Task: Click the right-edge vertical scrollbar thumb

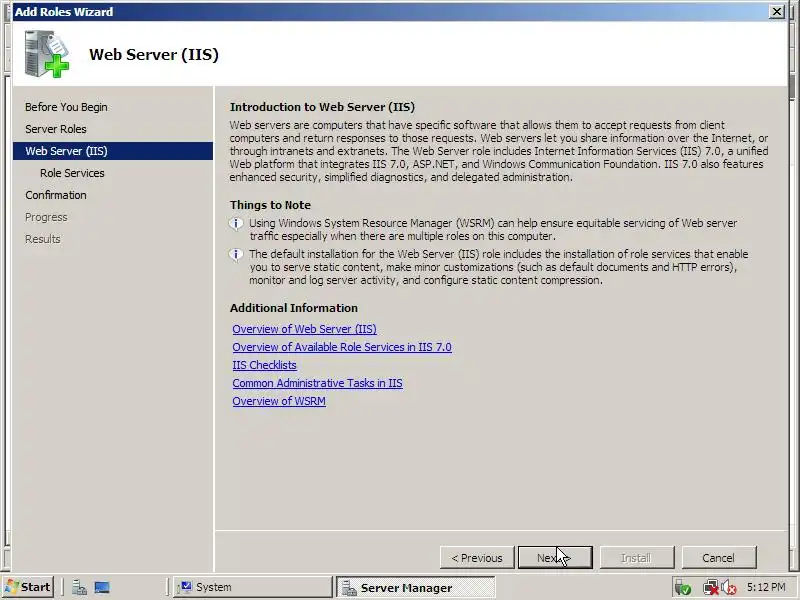Action: (792, 87)
